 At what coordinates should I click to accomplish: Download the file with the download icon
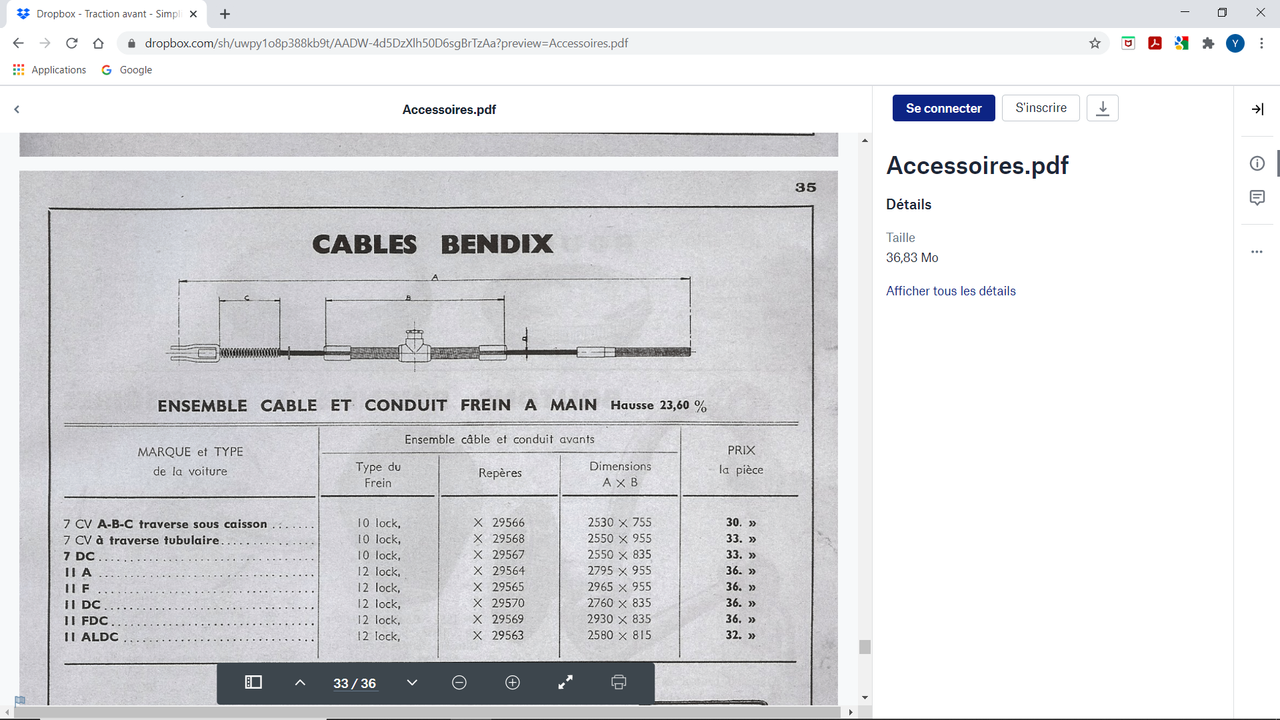[x=1102, y=108]
